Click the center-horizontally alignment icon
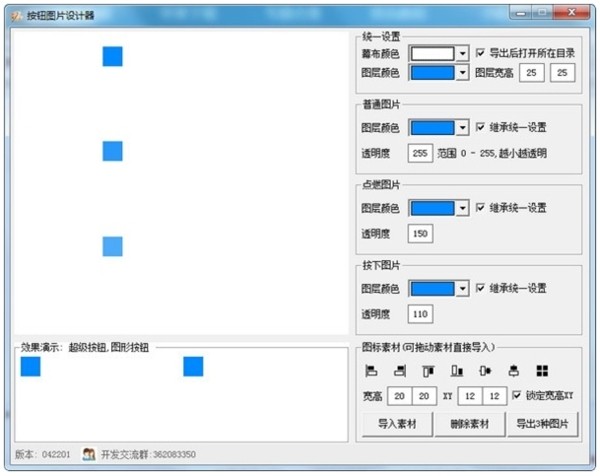The image size is (600, 476). tap(485, 371)
